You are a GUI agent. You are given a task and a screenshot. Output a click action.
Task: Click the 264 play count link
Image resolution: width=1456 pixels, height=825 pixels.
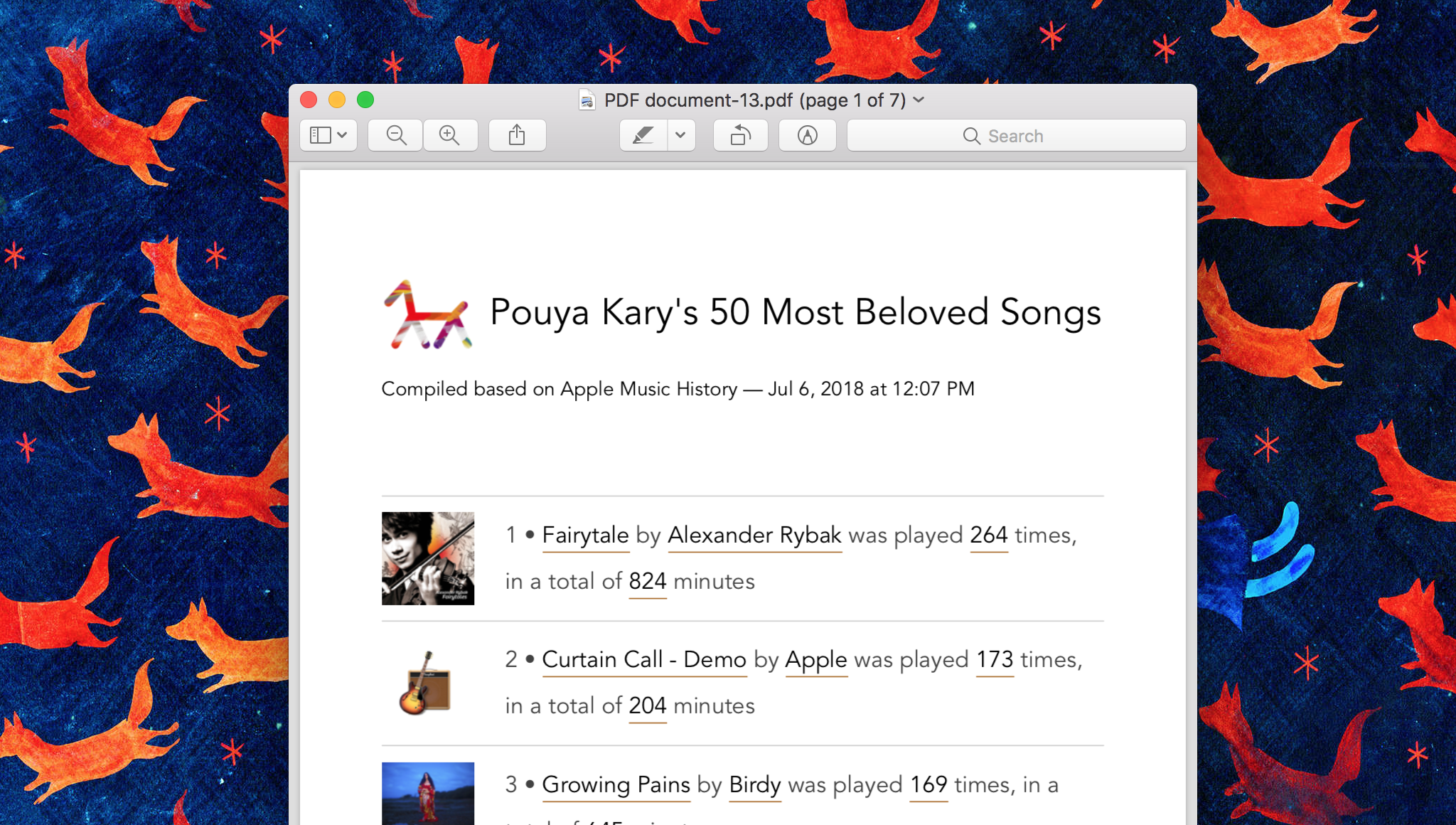click(989, 536)
